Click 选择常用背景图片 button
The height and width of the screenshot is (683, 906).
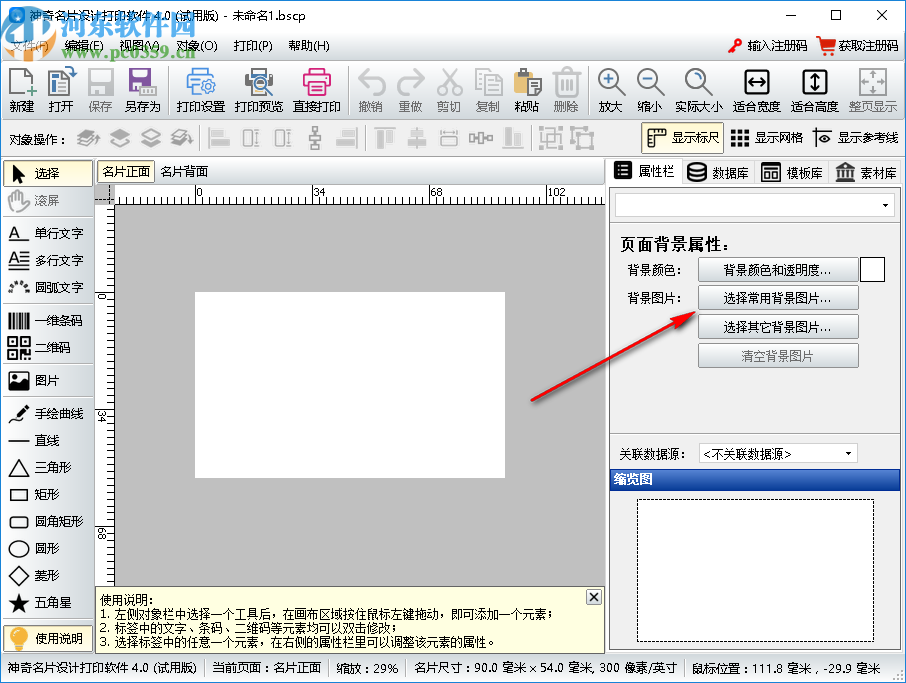click(778, 298)
